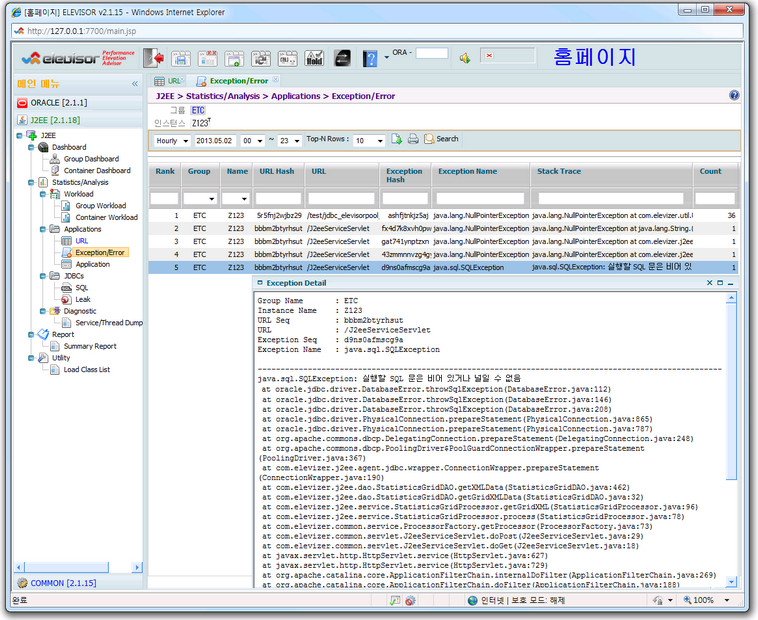The width and height of the screenshot is (758, 620).
Task: Select Group Workload tree item
Action: point(101,206)
